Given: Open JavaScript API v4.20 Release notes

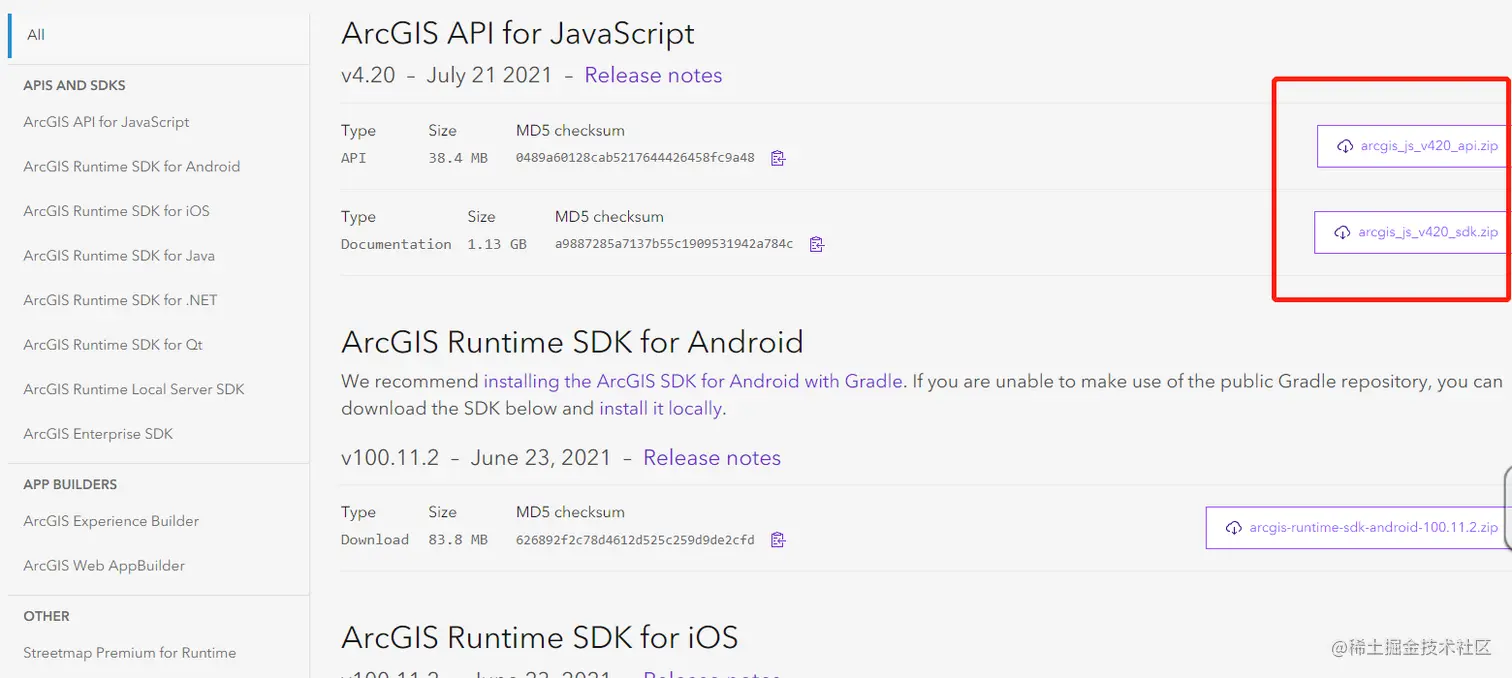Looking at the screenshot, I should [653, 75].
